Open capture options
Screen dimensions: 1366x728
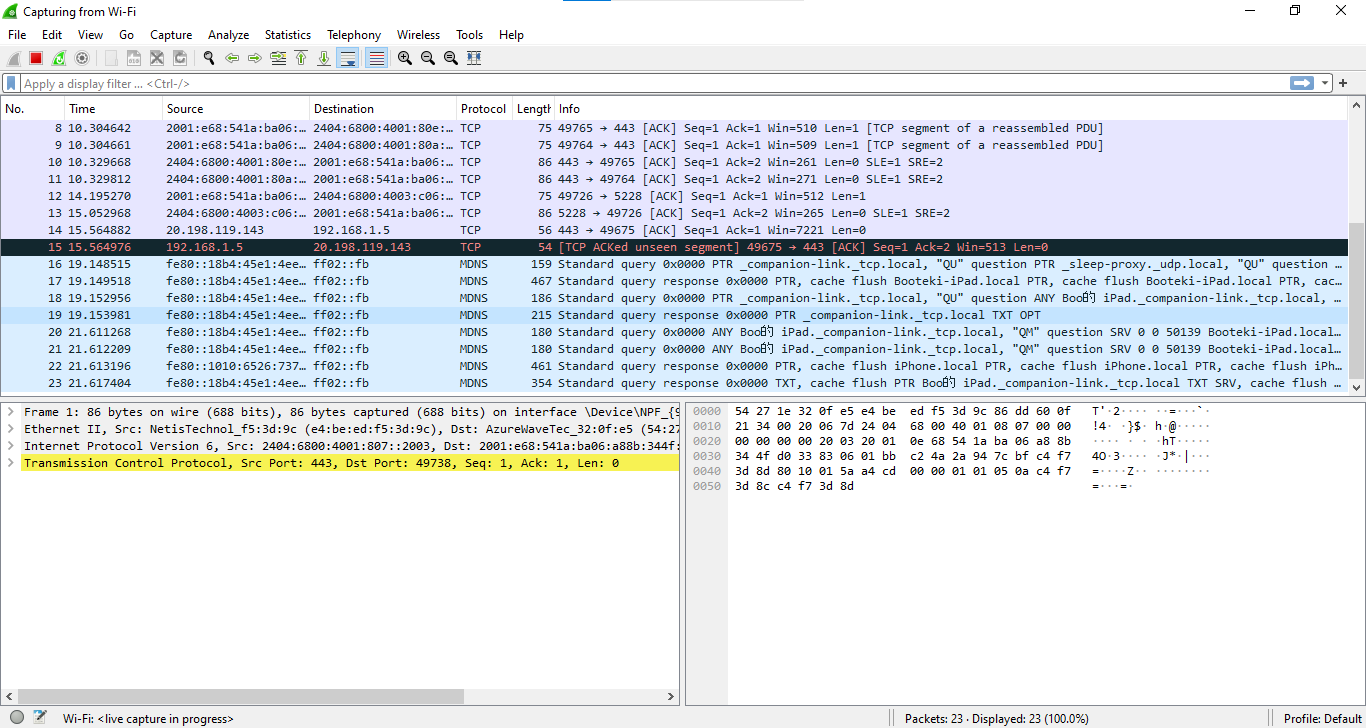tap(83, 57)
